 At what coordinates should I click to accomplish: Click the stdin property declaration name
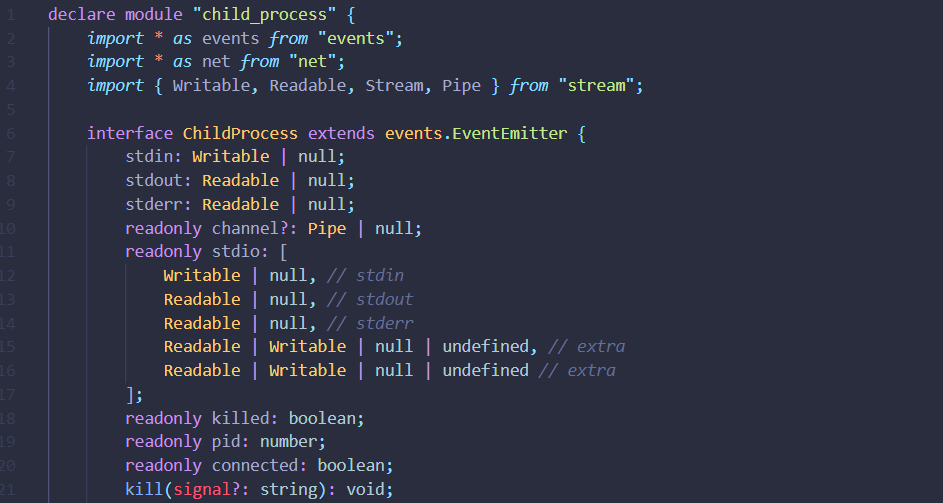tap(151, 157)
